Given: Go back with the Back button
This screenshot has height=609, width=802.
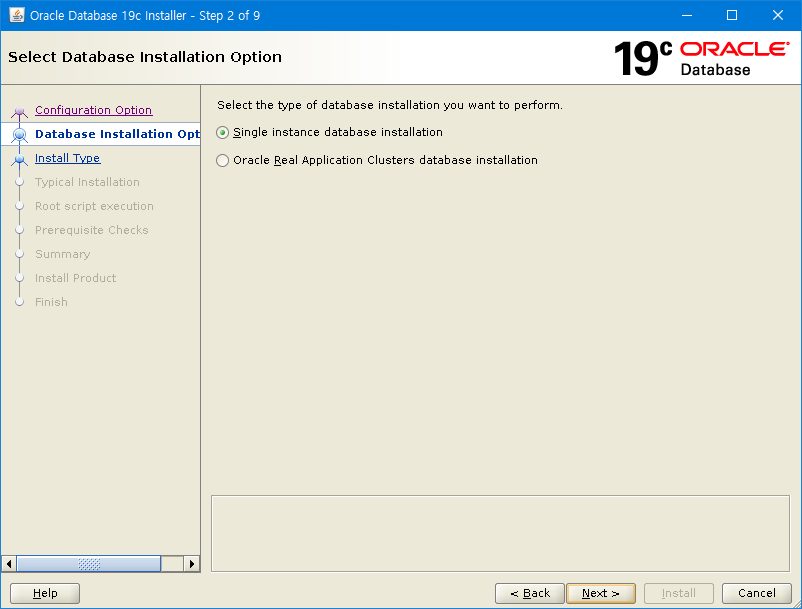Looking at the screenshot, I should (x=530, y=593).
